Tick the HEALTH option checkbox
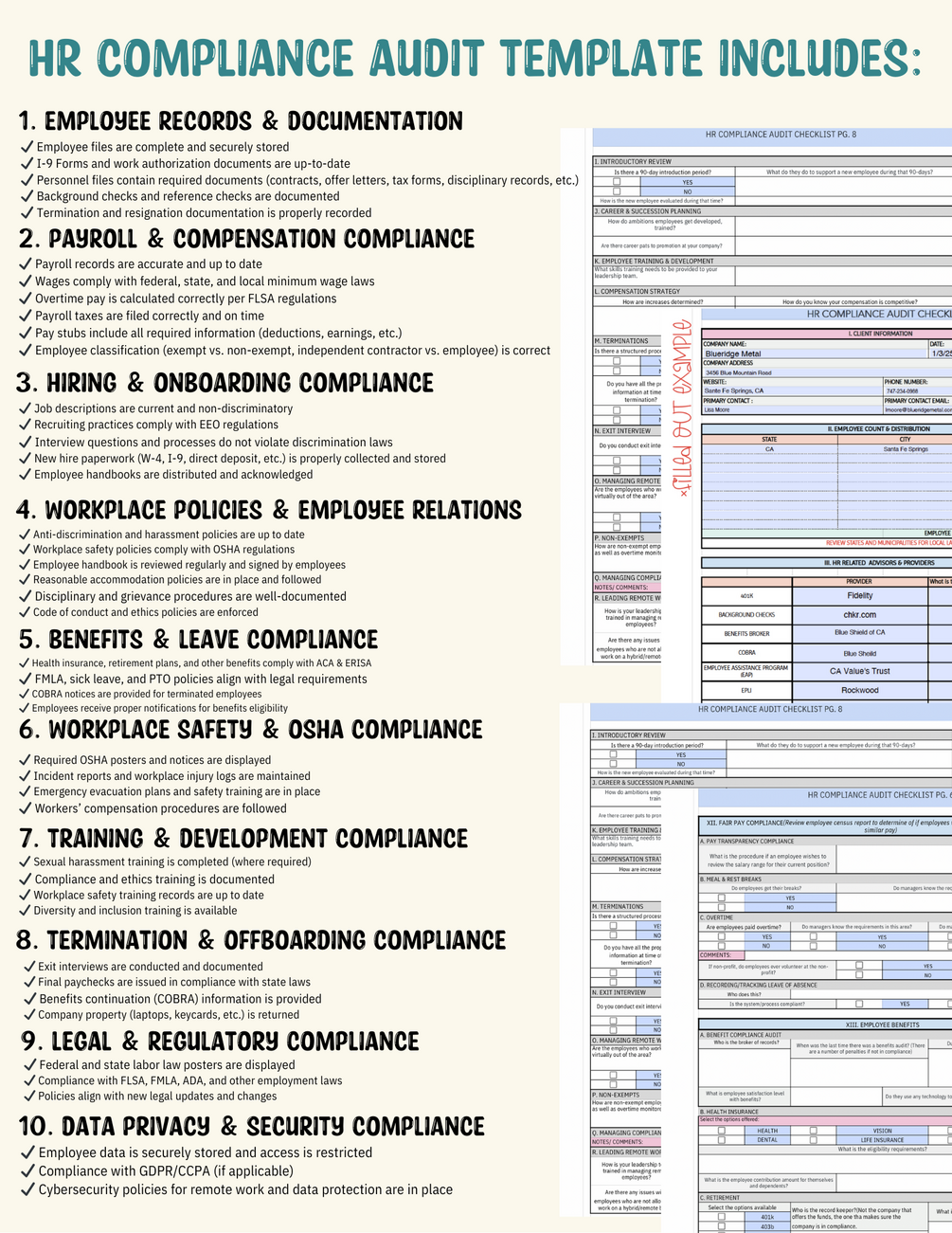 pos(722,1131)
